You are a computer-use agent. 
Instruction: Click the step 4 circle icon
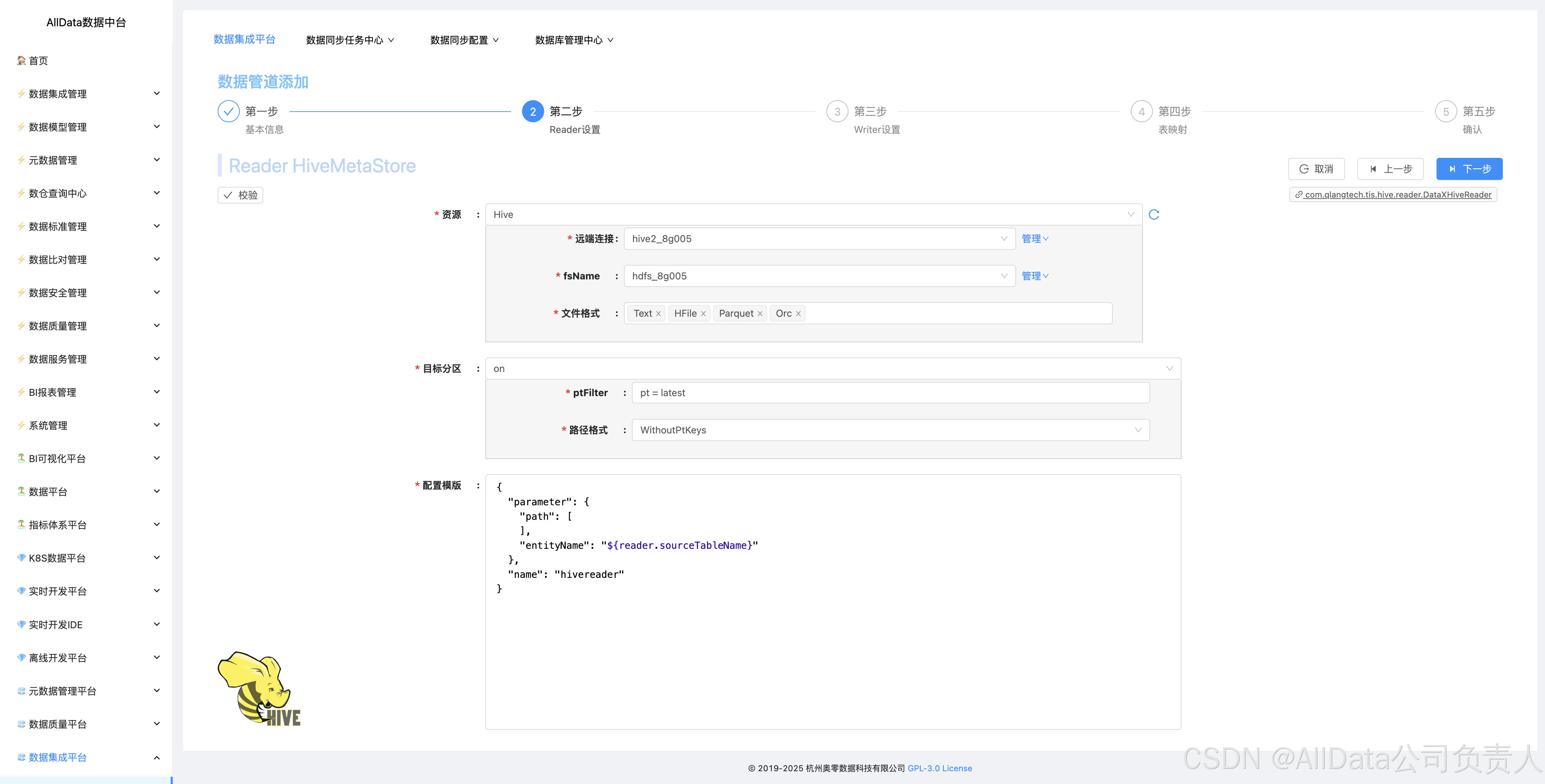point(1141,112)
